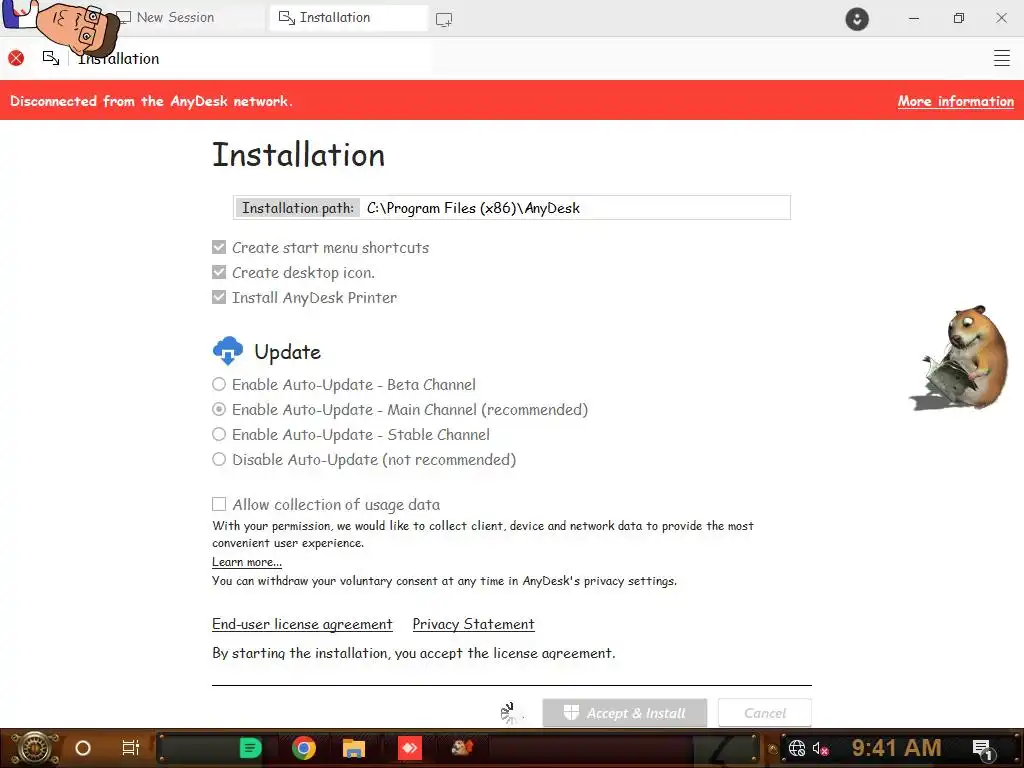Click the Installation heading
The image size is (1024, 768).
click(298, 155)
